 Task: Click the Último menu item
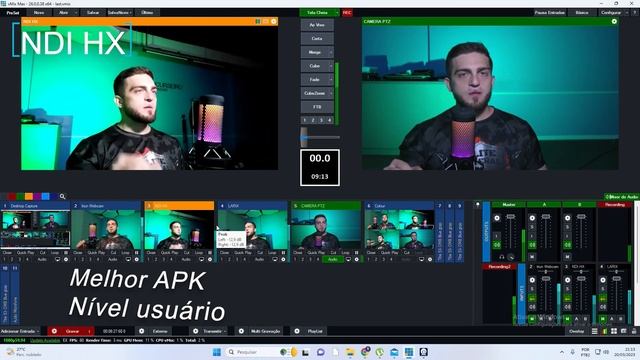[x=147, y=13]
